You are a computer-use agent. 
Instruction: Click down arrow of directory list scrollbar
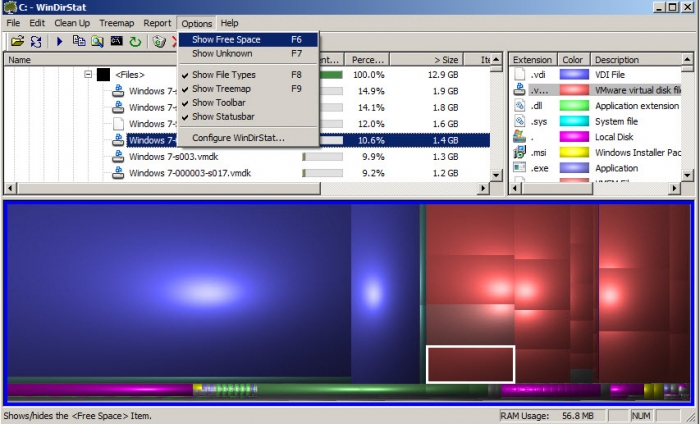coord(496,175)
